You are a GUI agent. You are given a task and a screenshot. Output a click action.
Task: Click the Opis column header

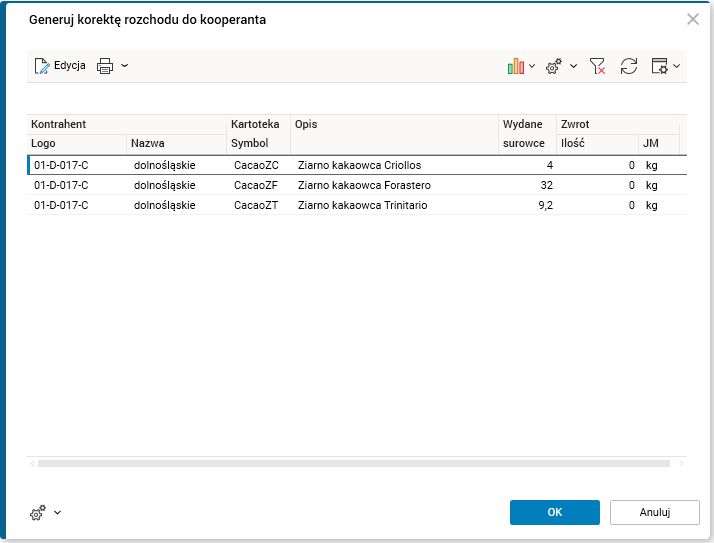[x=306, y=124]
